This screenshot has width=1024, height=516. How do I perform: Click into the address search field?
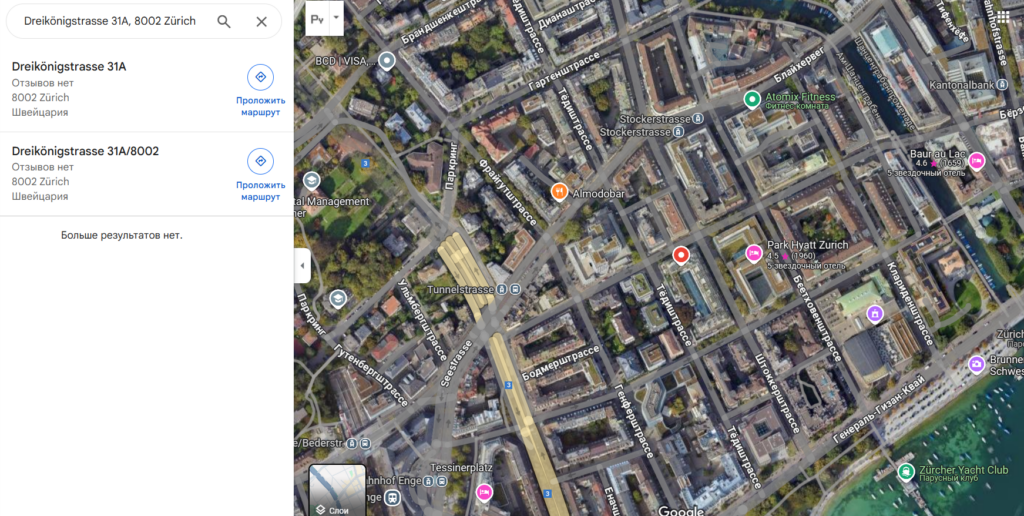(110, 21)
